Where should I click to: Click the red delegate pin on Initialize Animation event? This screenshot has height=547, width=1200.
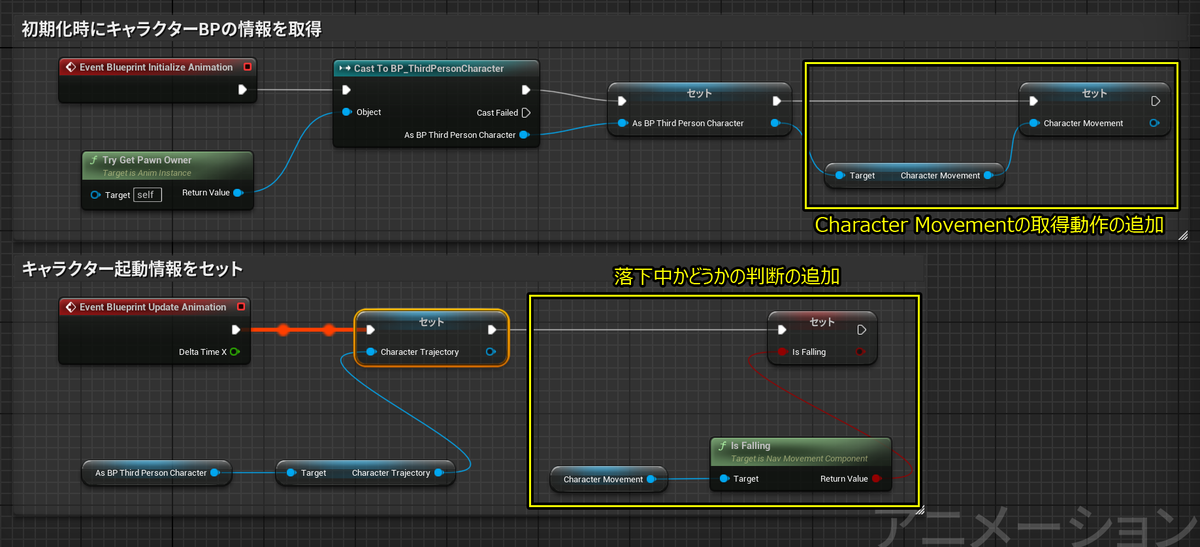coord(247,67)
